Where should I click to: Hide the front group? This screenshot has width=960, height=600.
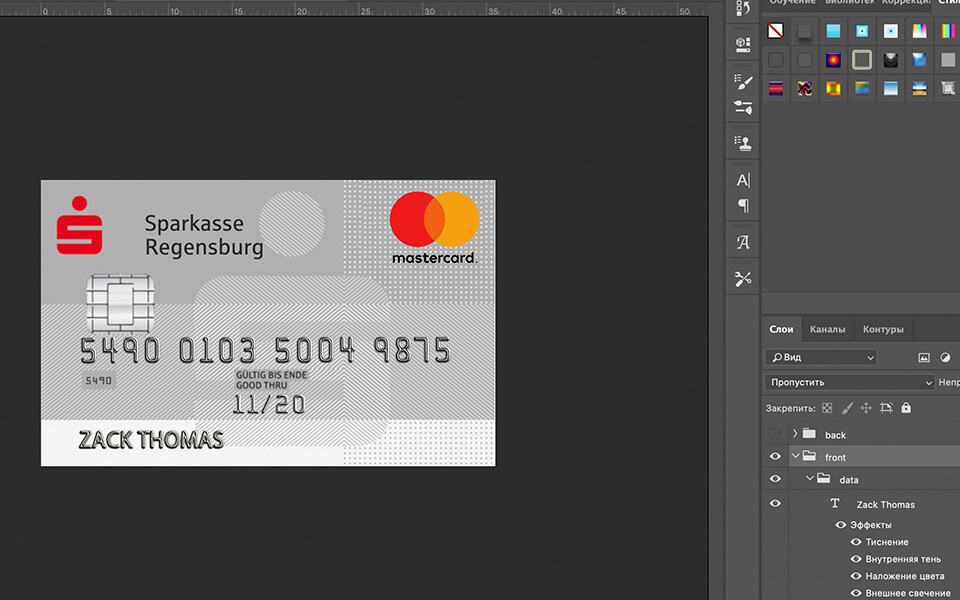(775, 456)
